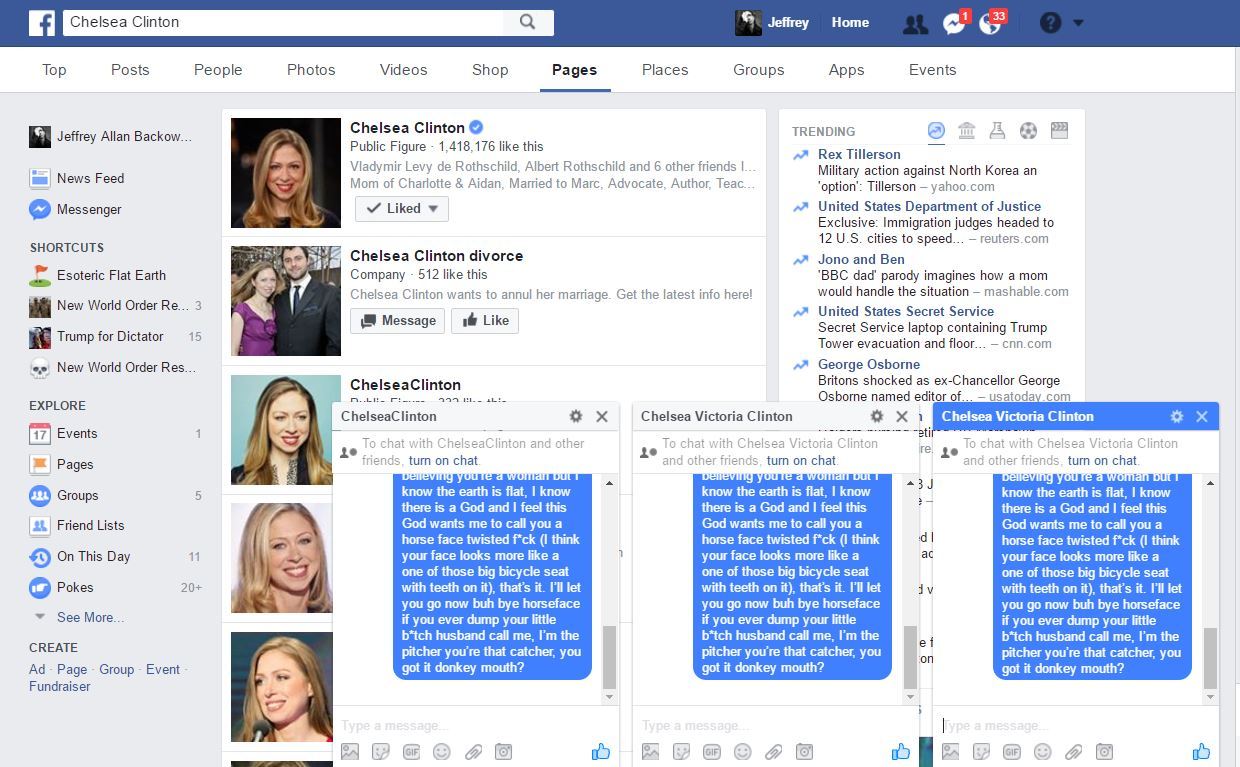The height and width of the screenshot is (767, 1240).
Task: Switch to the Top tab
Action: coord(54,70)
